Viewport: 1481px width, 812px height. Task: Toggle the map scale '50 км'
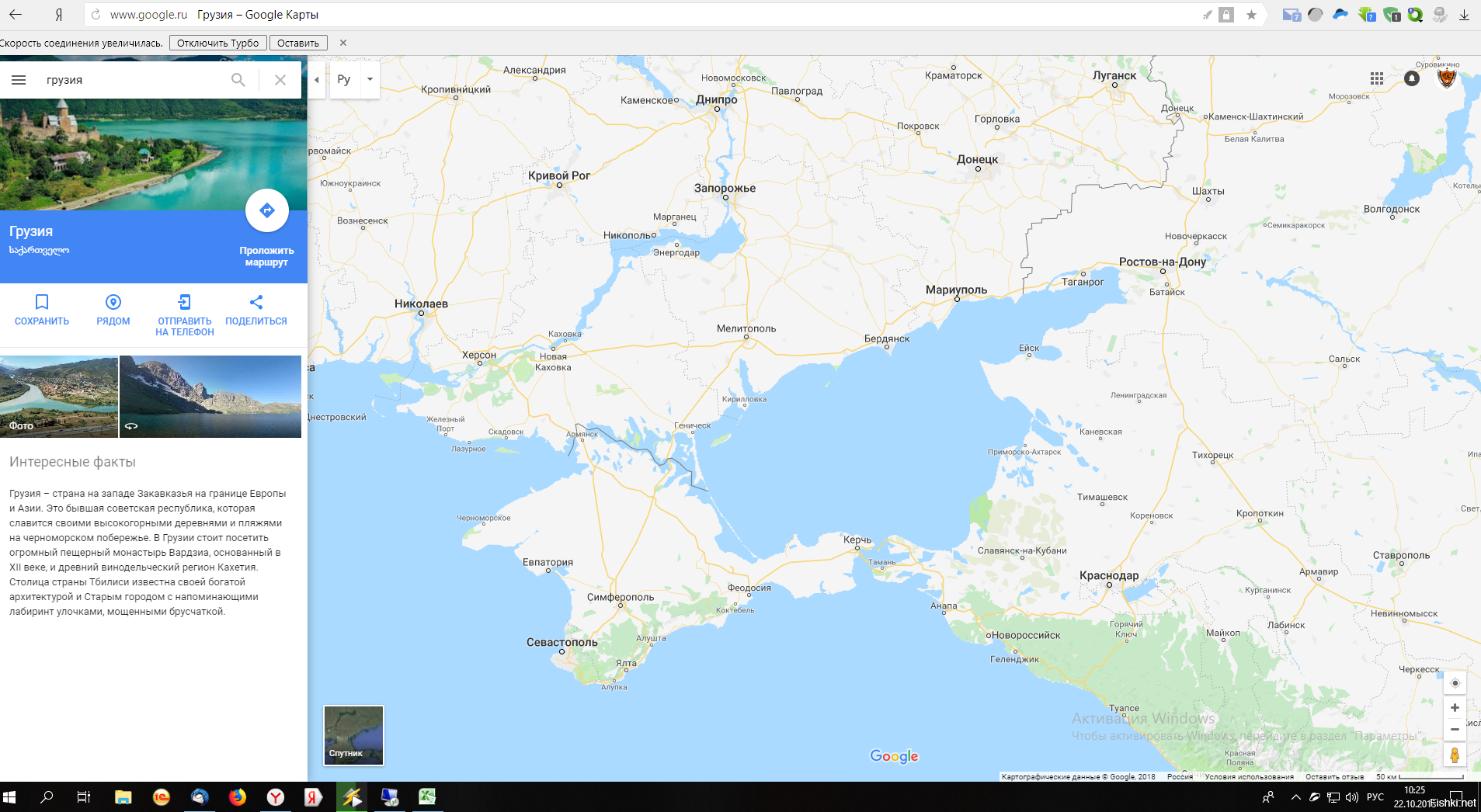click(1420, 776)
